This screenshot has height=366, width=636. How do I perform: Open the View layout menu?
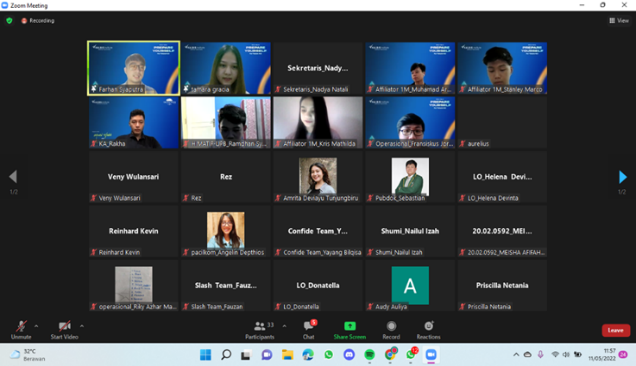tap(619, 20)
